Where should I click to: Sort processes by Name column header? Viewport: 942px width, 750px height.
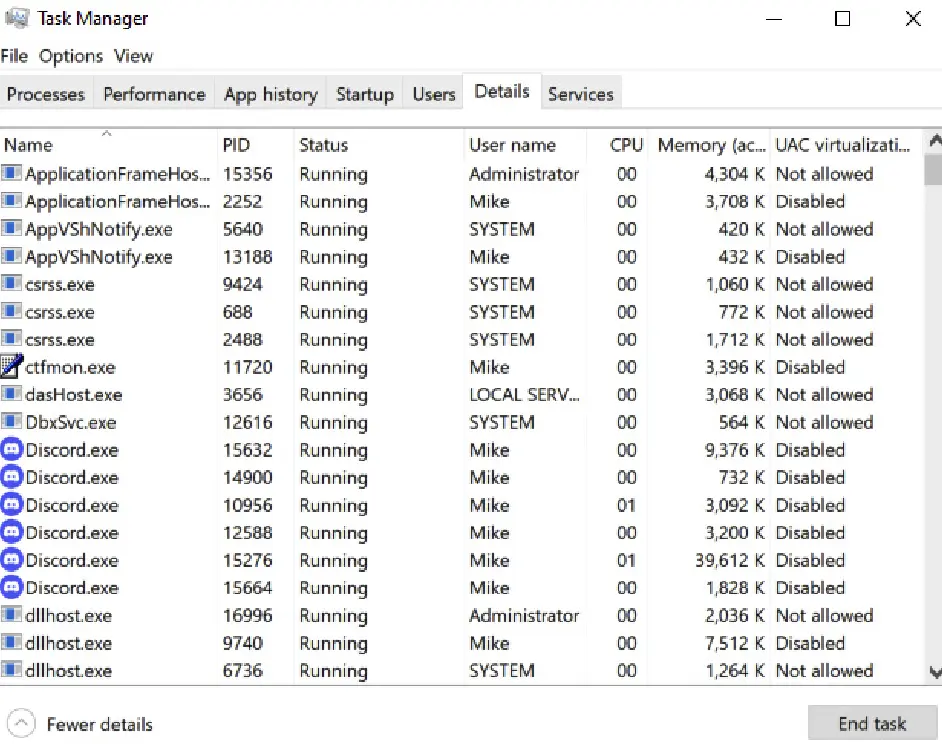click(28, 145)
